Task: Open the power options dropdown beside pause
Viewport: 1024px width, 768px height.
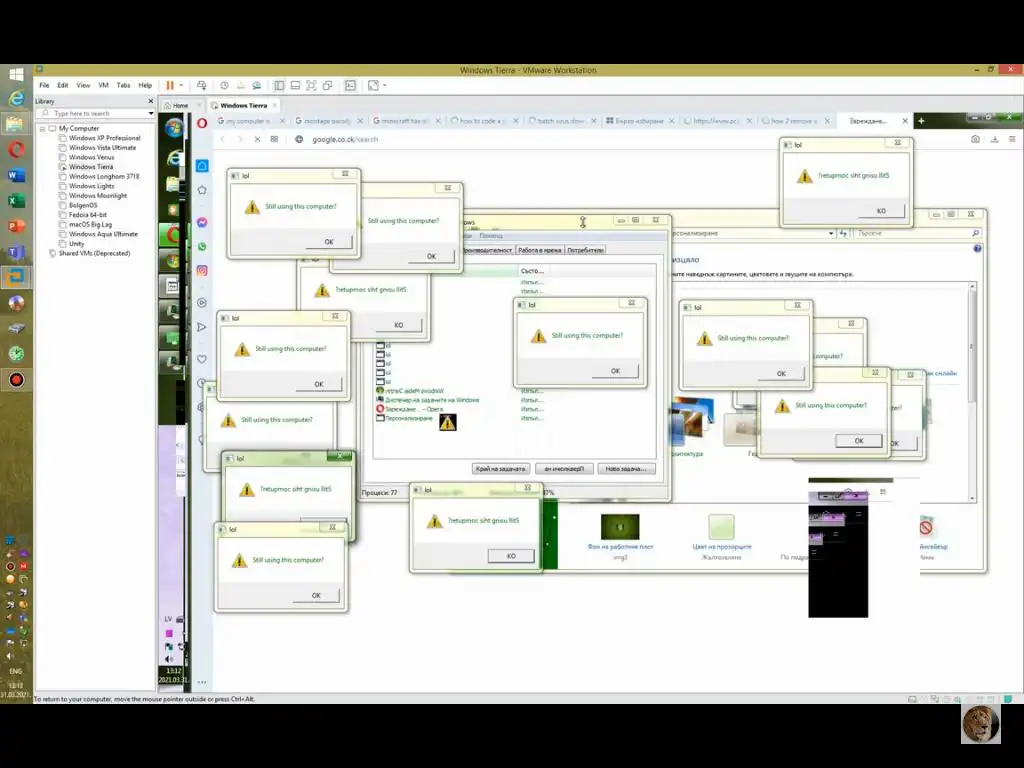Action: (x=181, y=85)
